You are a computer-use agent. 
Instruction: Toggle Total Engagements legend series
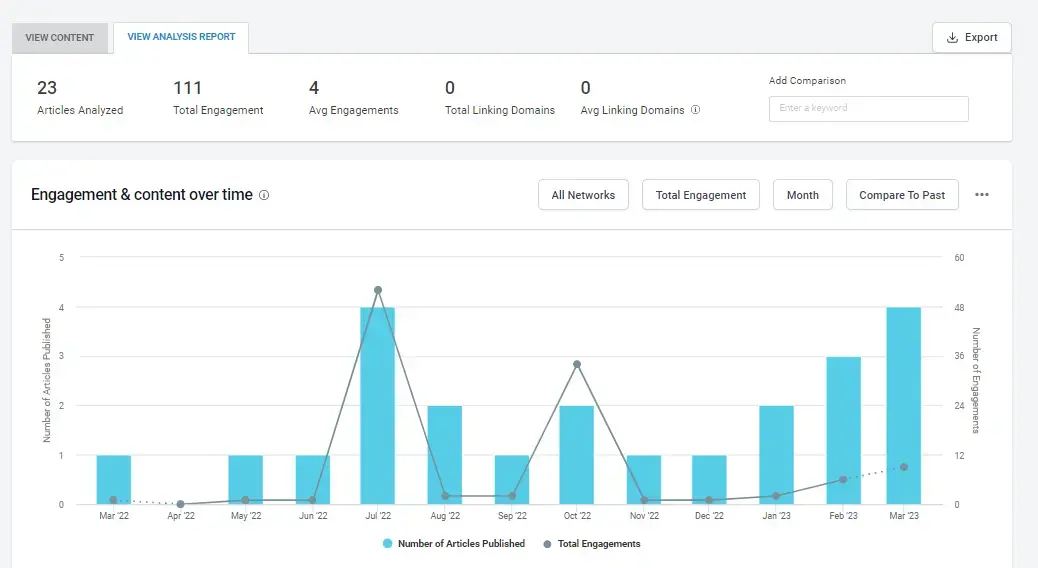click(x=592, y=544)
